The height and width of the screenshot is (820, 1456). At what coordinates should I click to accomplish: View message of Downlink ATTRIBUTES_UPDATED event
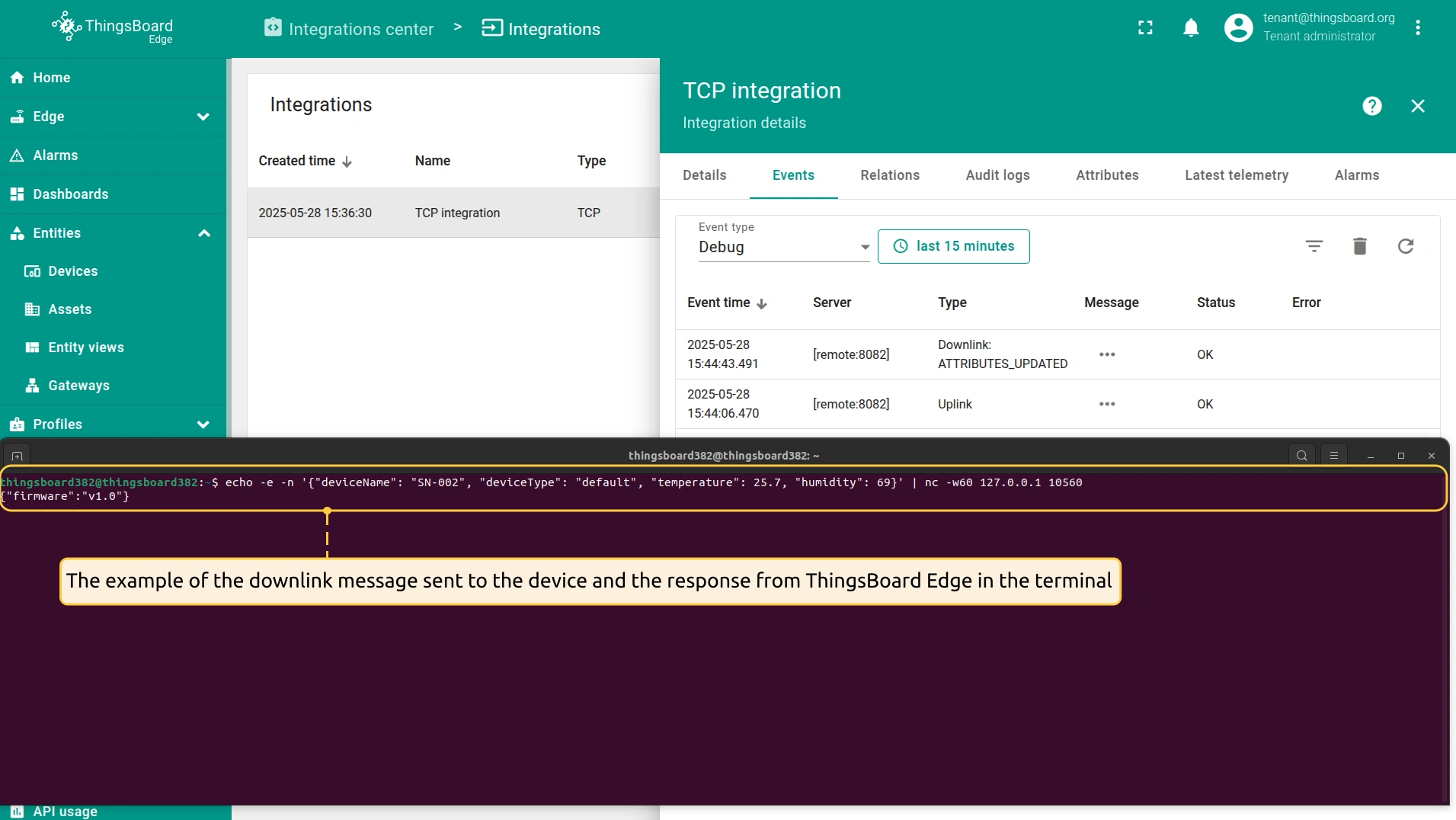(x=1106, y=354)
